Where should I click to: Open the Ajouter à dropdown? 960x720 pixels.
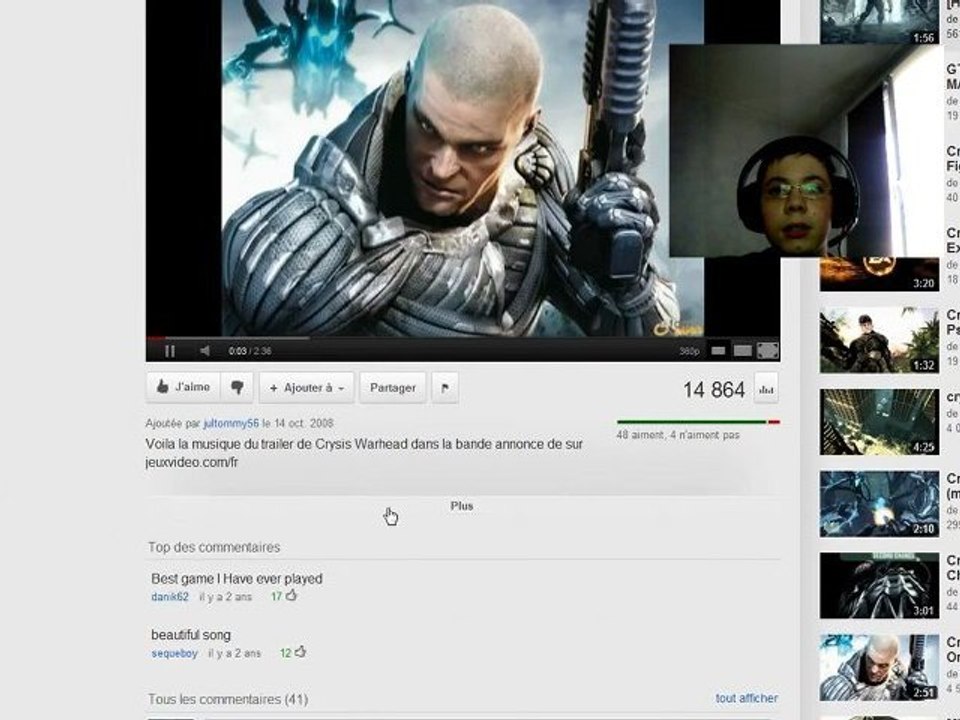(x=307, y=388)
